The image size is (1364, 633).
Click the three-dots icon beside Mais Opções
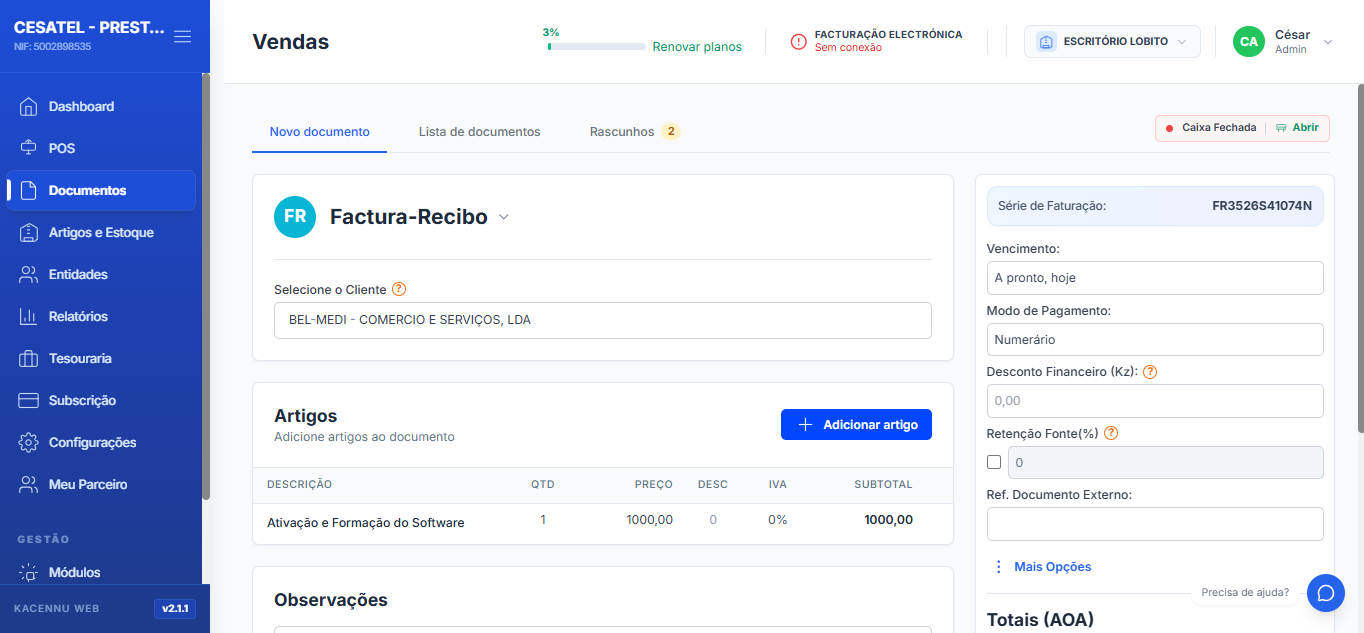point(998,567)
